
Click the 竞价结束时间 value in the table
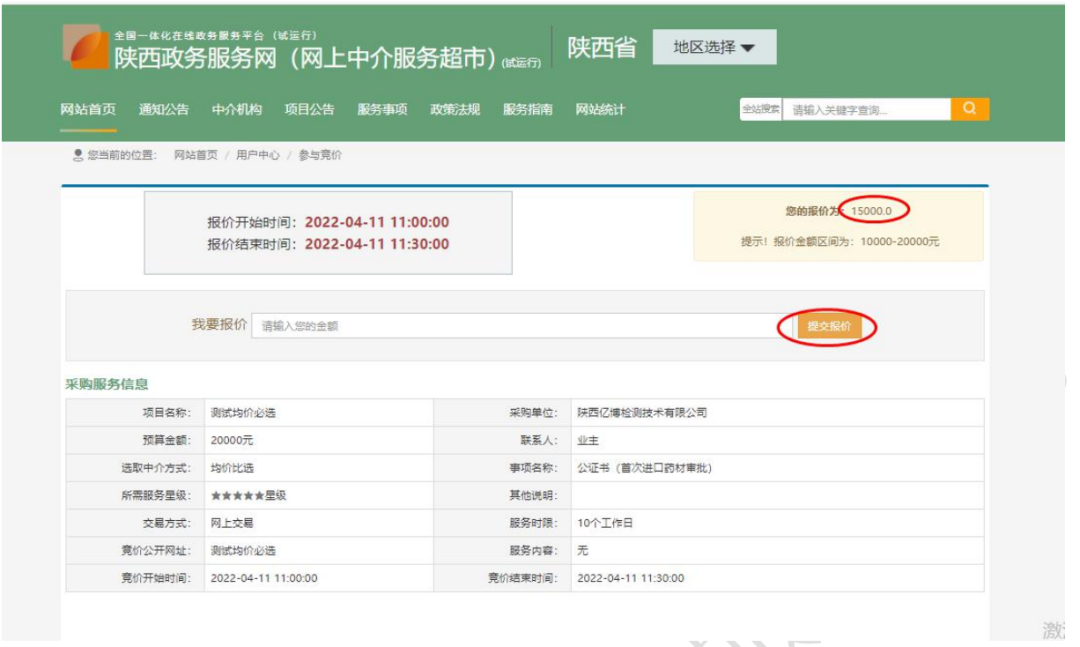point(630,578)
